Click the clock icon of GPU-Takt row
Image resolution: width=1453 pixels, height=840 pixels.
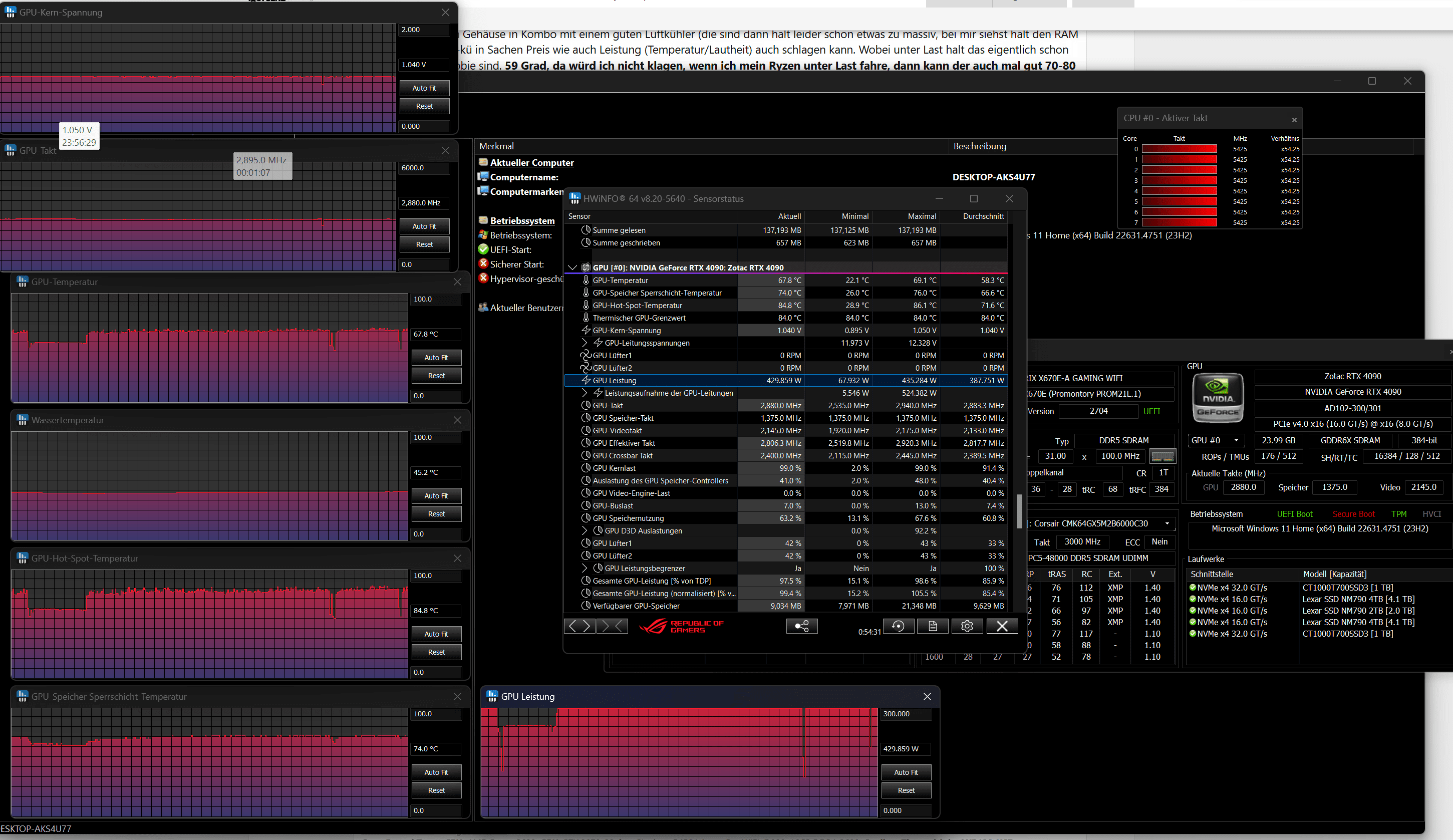(586, 405)
